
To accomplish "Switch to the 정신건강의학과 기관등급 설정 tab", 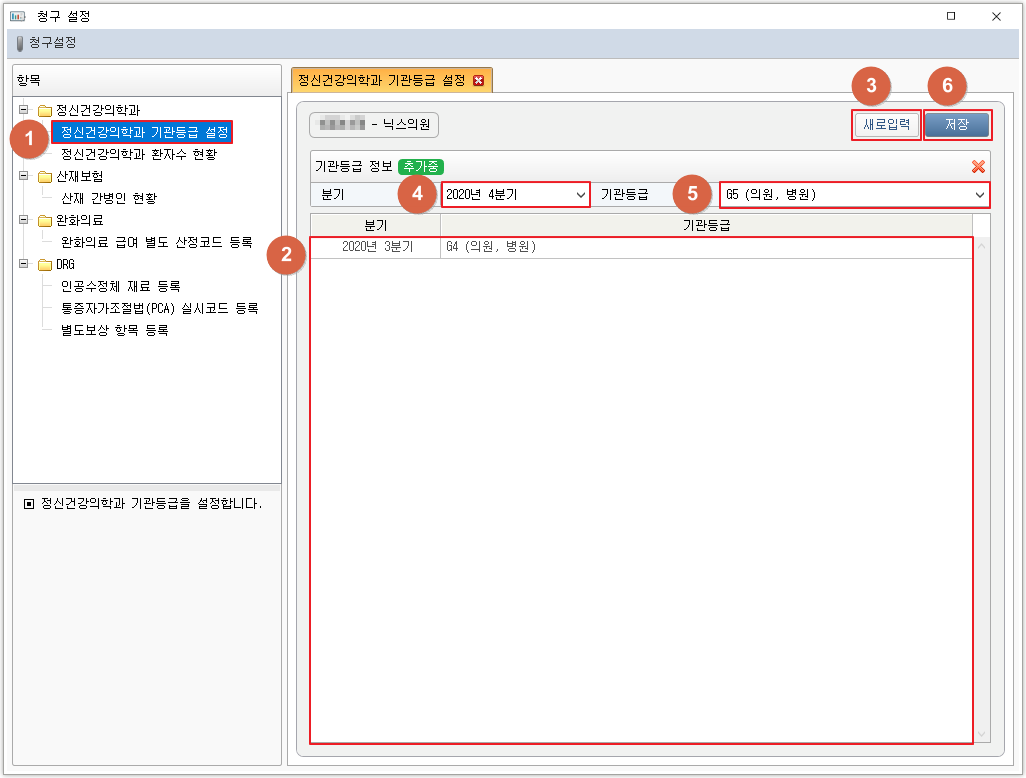I will click(x=381, y=80).
